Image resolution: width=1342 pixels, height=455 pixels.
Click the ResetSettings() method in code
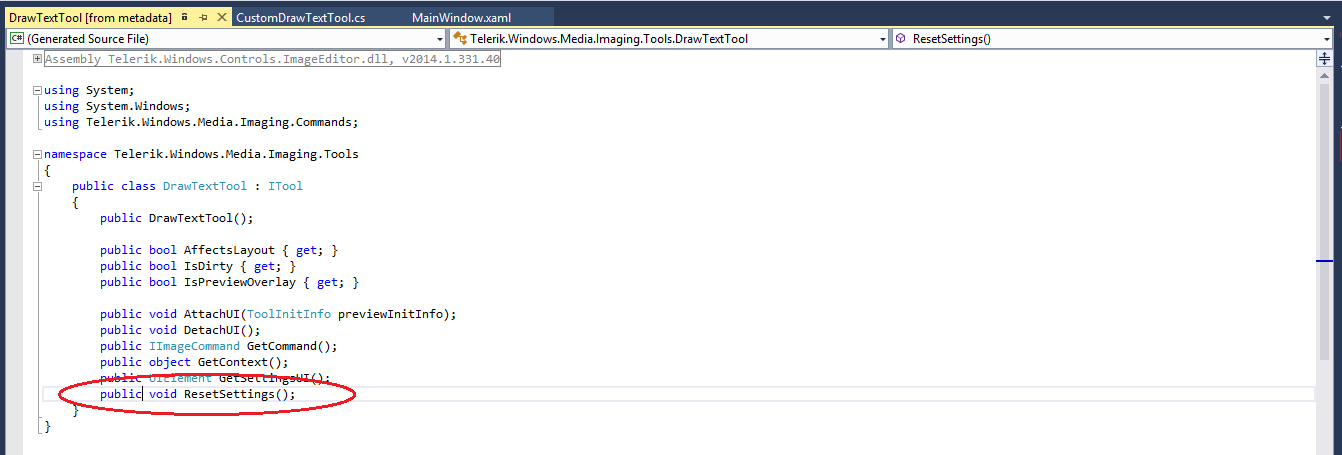[x=240, y=394]
